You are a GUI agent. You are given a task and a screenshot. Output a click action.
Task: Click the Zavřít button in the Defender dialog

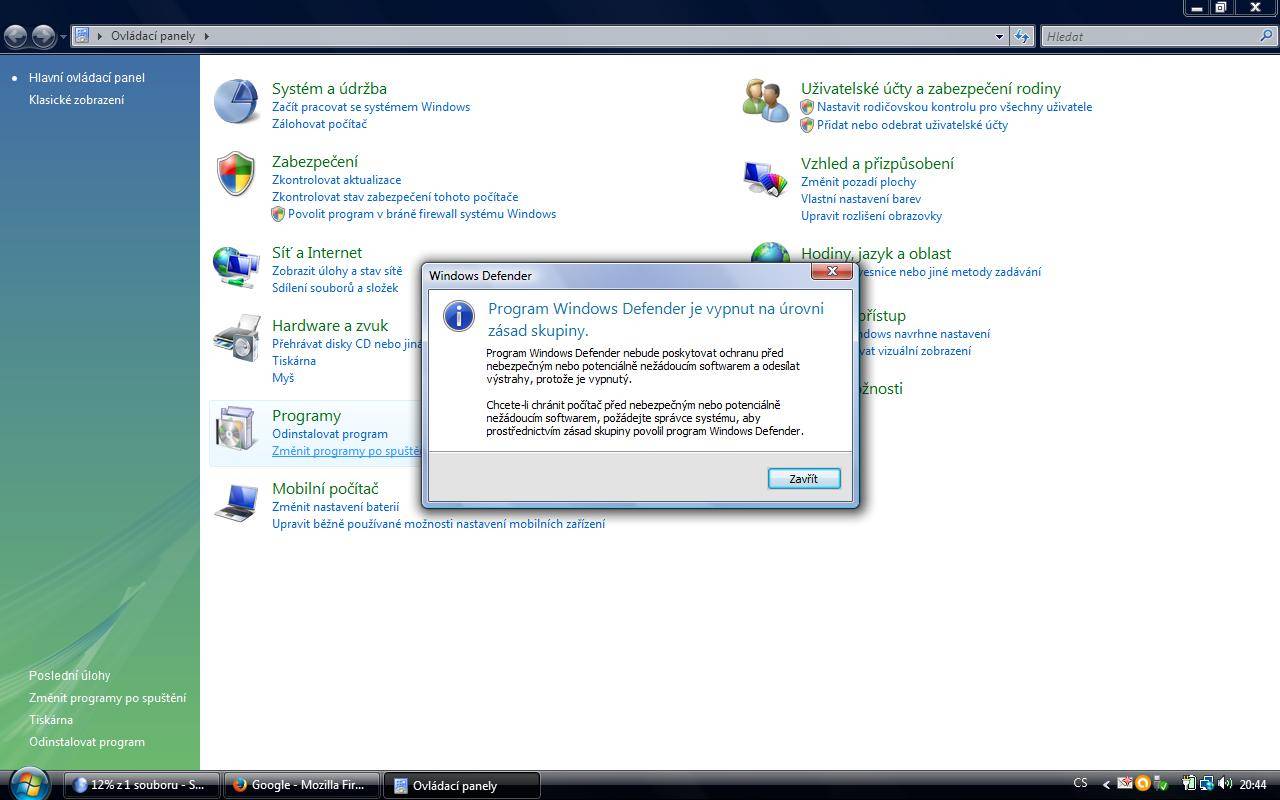804,479
